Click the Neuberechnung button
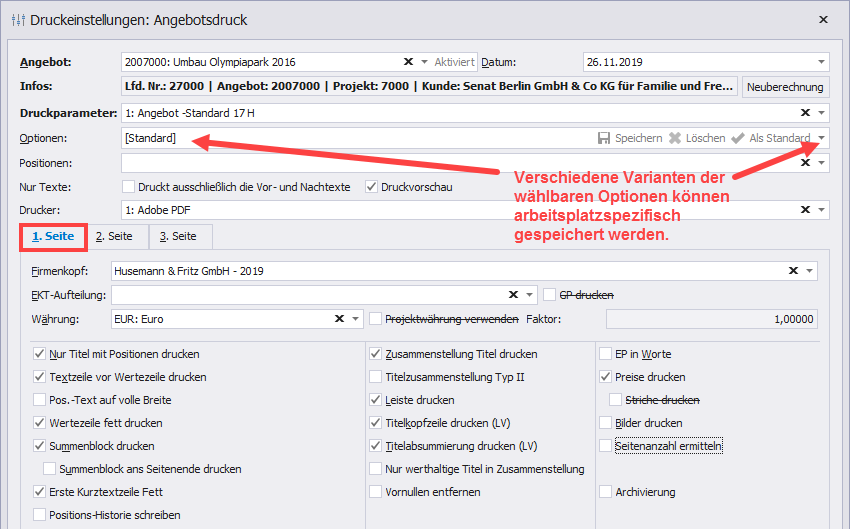Viewport: 850px width, 529px height. (x=786, y=87)
